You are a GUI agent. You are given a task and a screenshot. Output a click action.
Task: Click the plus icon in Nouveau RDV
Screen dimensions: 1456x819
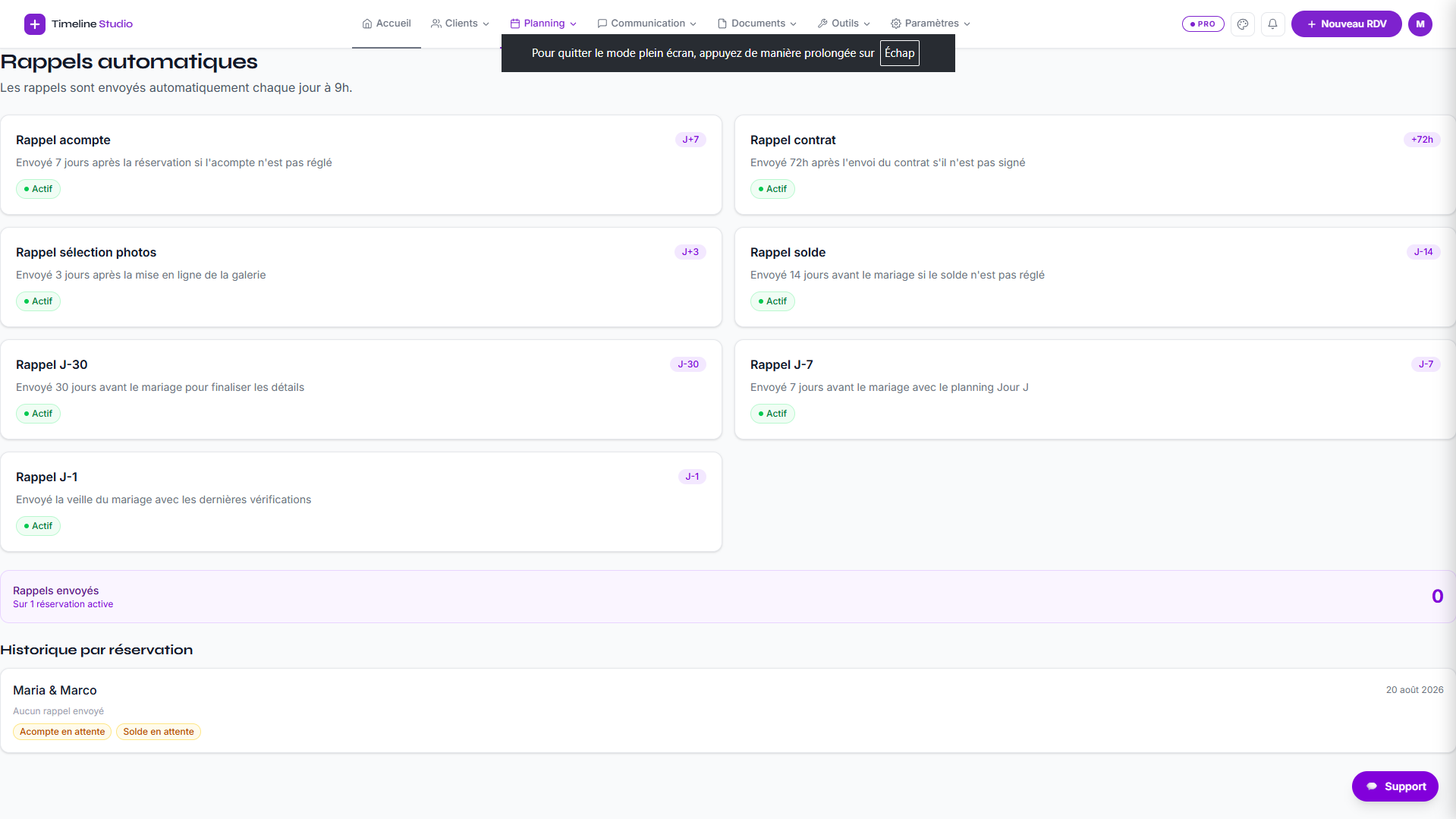click(1312, 24)
